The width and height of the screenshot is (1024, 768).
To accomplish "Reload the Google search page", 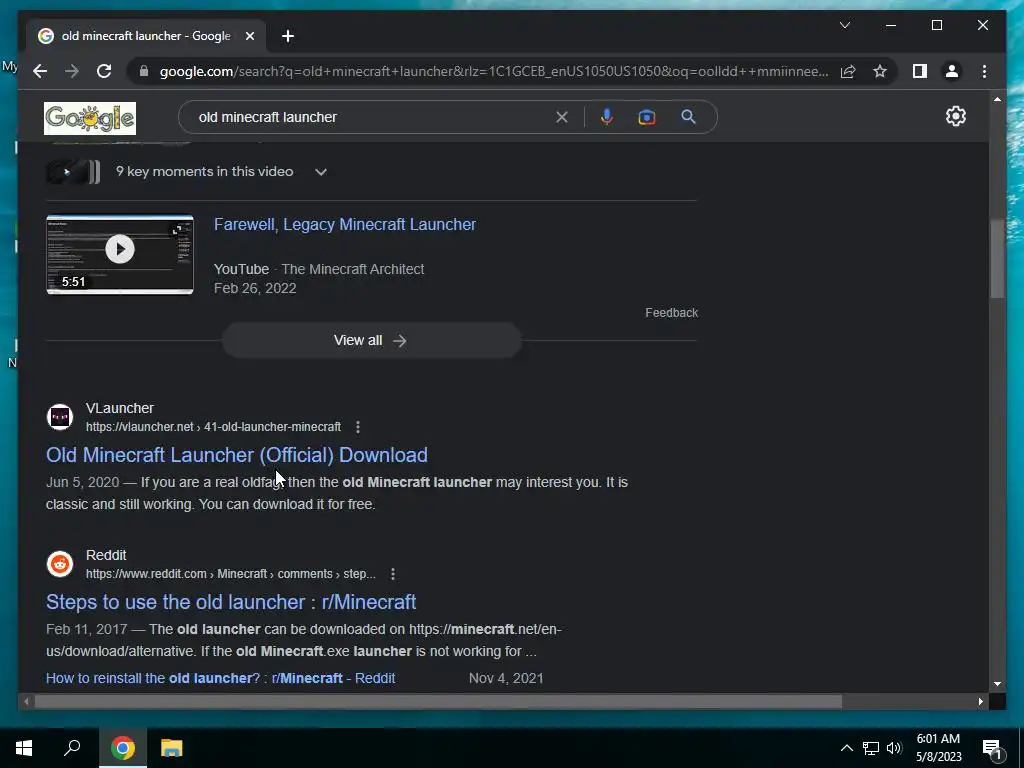I will coord(104,71).
